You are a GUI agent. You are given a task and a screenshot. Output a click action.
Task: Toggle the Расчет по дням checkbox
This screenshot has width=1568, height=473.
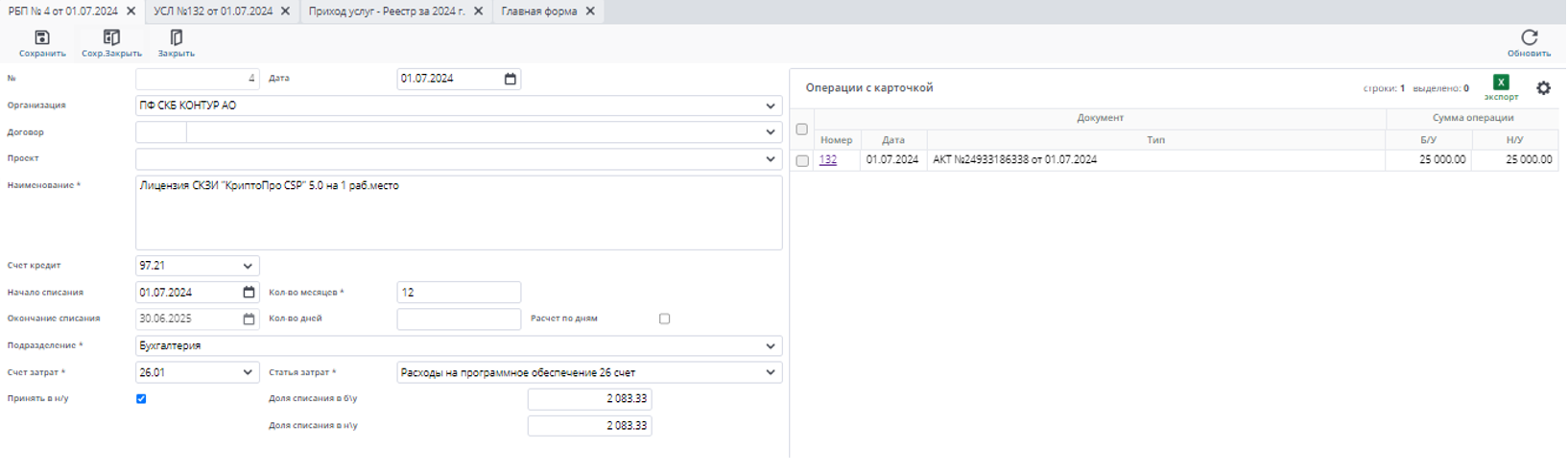point(664,319)
